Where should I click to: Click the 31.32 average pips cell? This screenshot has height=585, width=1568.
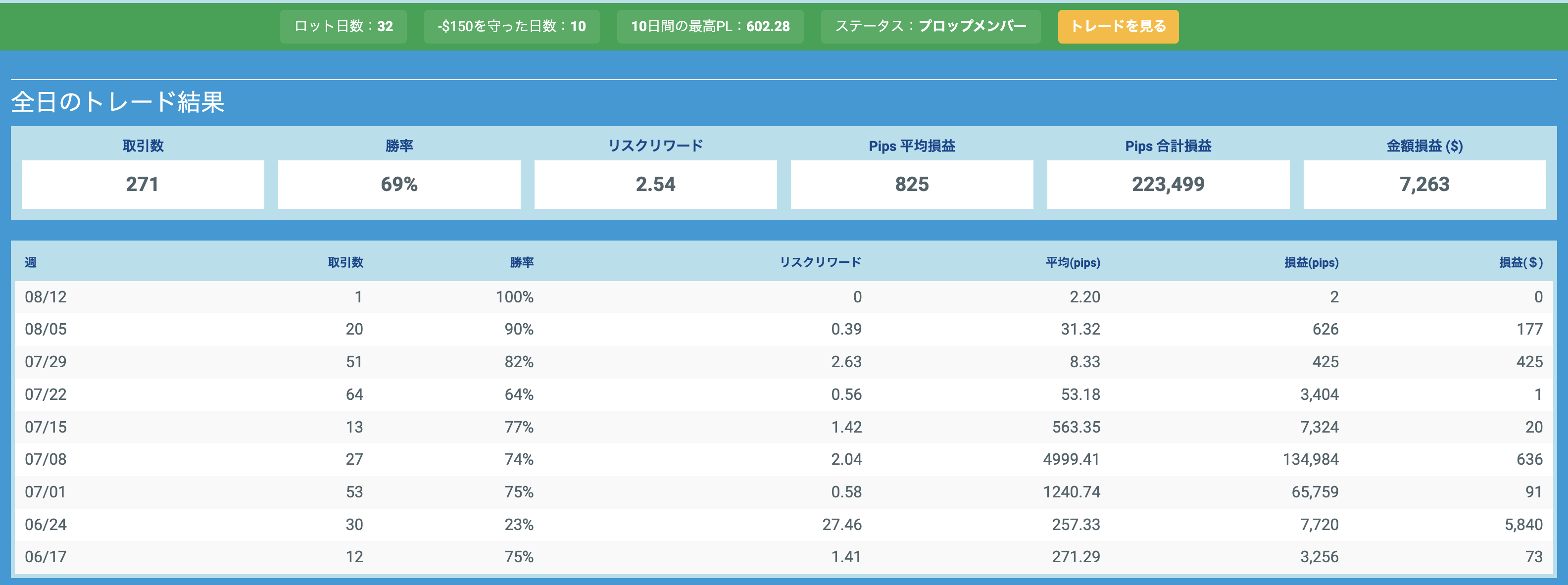pyautogui.click(x=1080, y=329)
